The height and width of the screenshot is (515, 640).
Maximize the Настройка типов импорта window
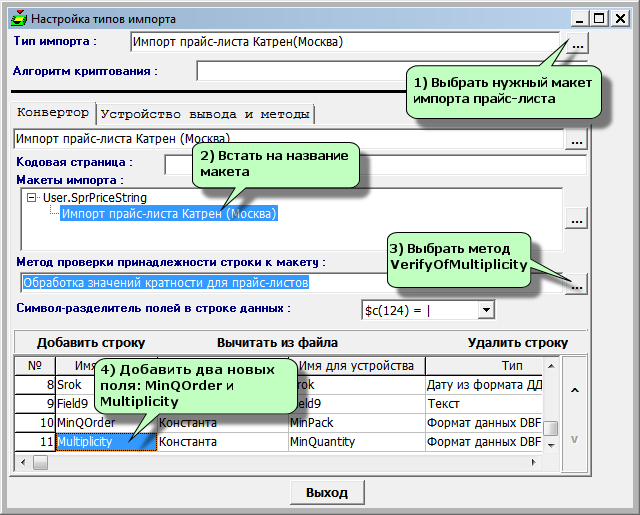(x=599, y=19)
